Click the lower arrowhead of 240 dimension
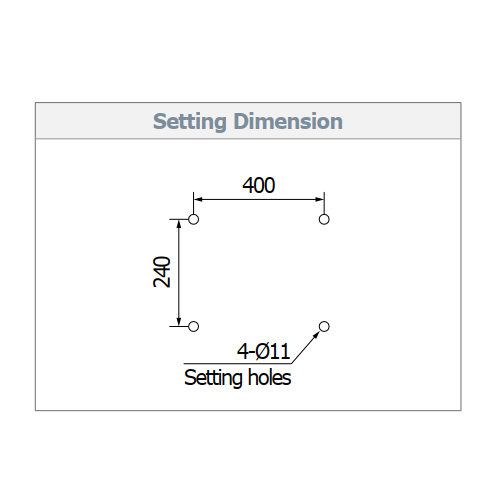This screenshot has width=500, height=500. tap(179, 322)
